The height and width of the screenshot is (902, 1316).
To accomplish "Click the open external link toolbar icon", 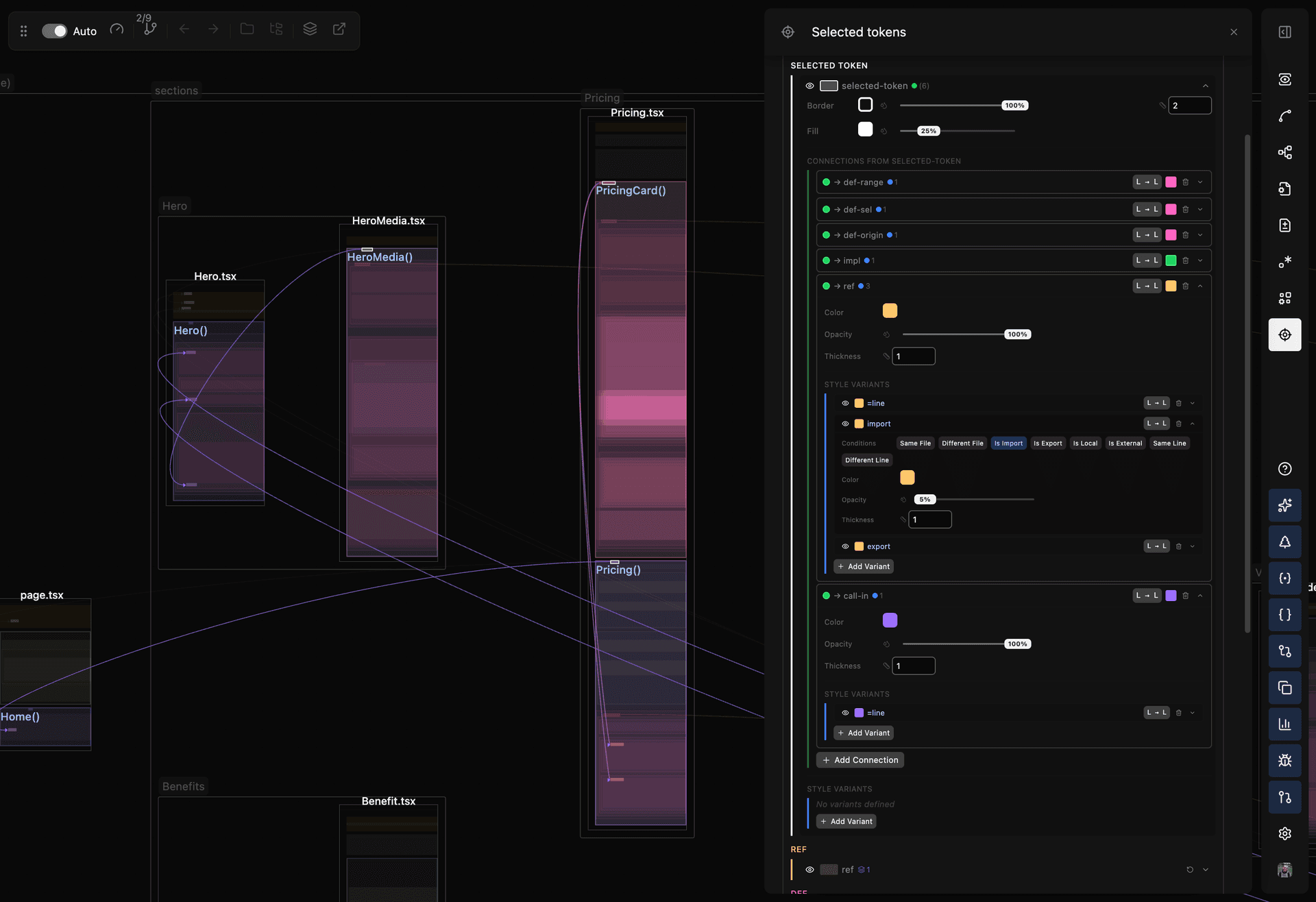I will click(339, 29).
